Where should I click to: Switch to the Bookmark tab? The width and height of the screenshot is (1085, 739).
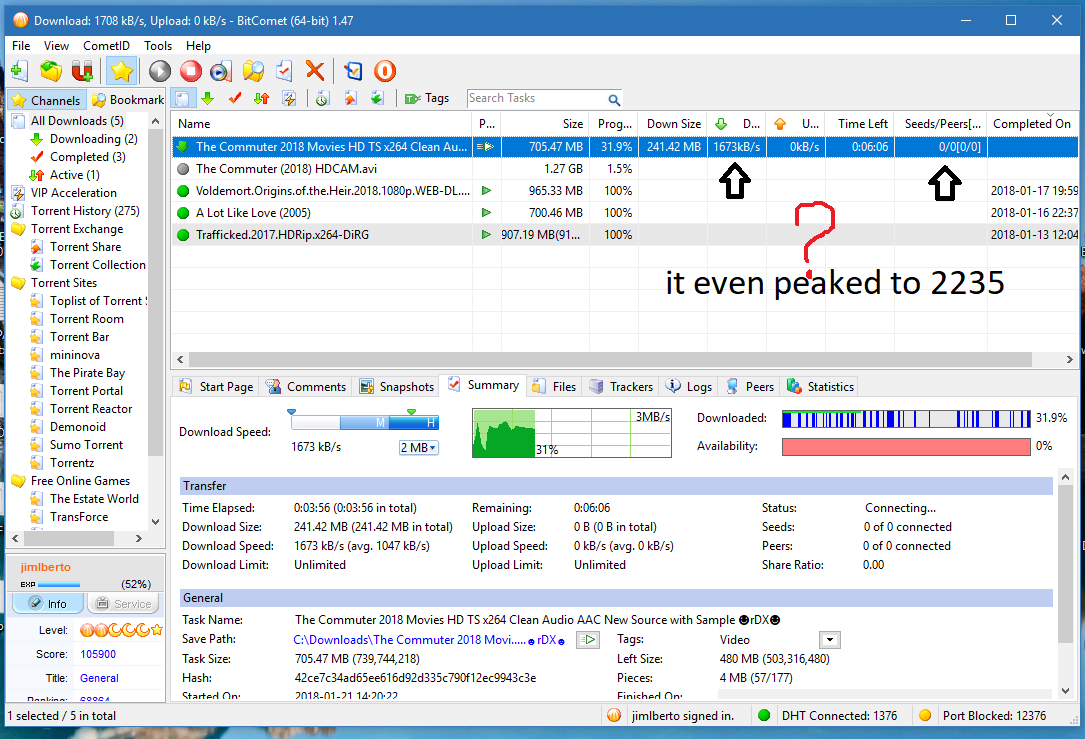127,100
